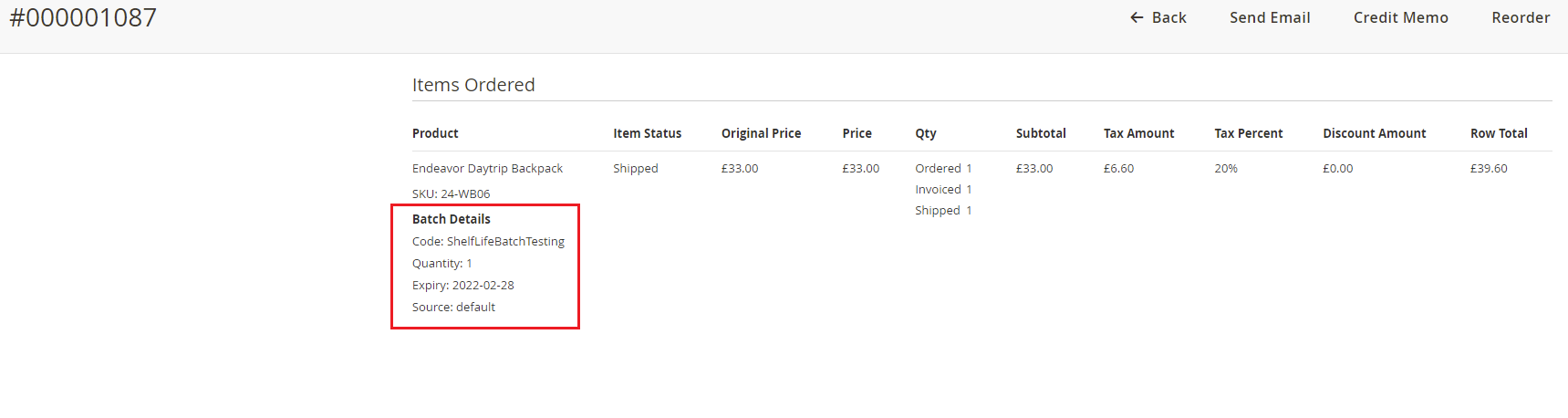Select the ShelfLifeBatchTesting batch code line

pyautogui.click(x=488, y=242)
